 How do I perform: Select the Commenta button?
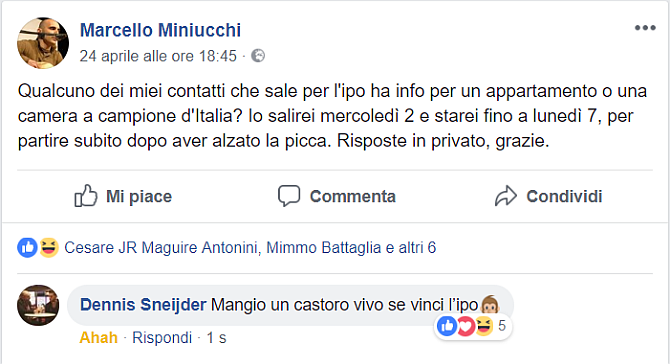337,196
